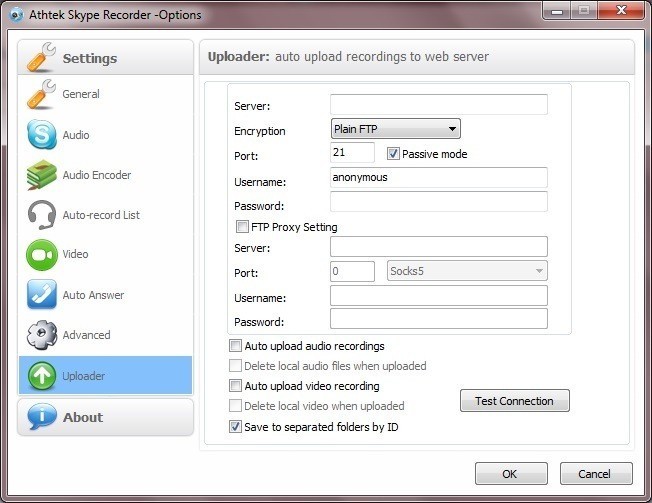Viewport: 652px width, 503px height.
Task: Click the FTP Port field showing 21
Action: (352, 153)
